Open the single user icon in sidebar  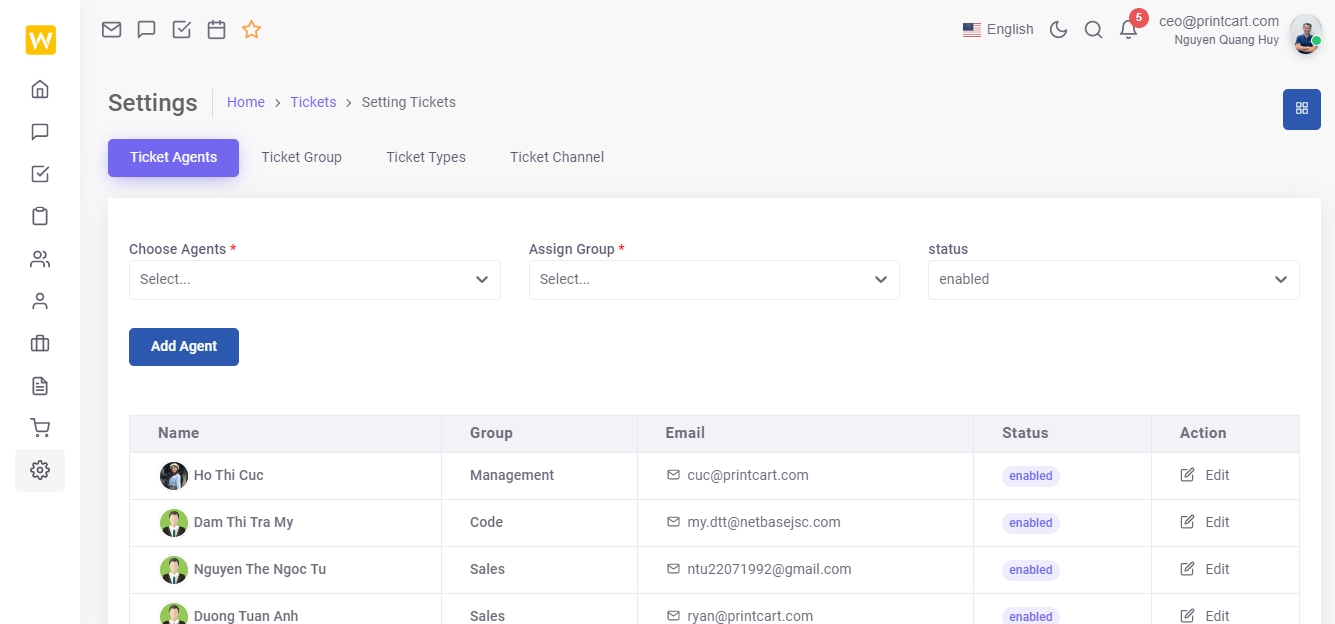coord(40,301)
